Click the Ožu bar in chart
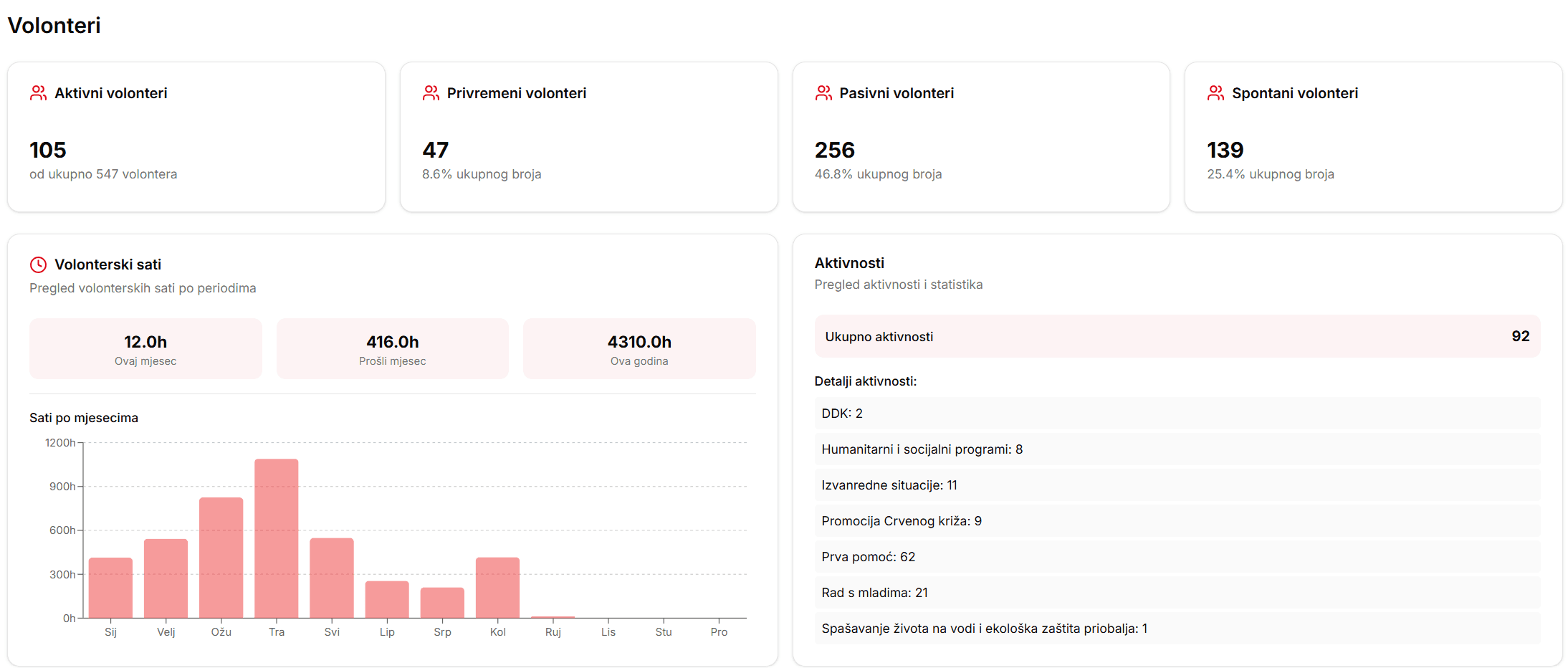The height and width of the screenshot is (668, 1568). point(221,558)
